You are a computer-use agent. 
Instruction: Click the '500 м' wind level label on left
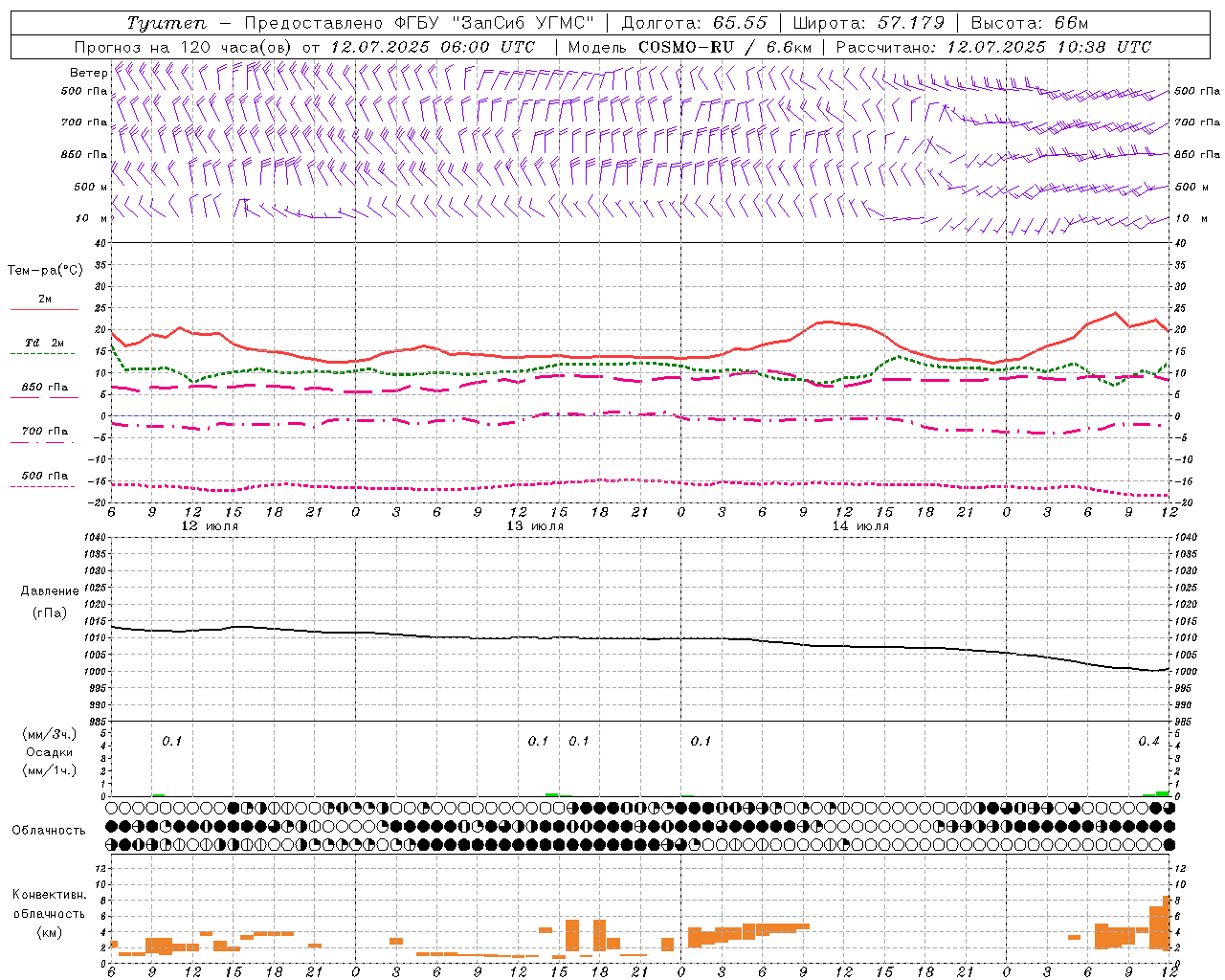91,187
